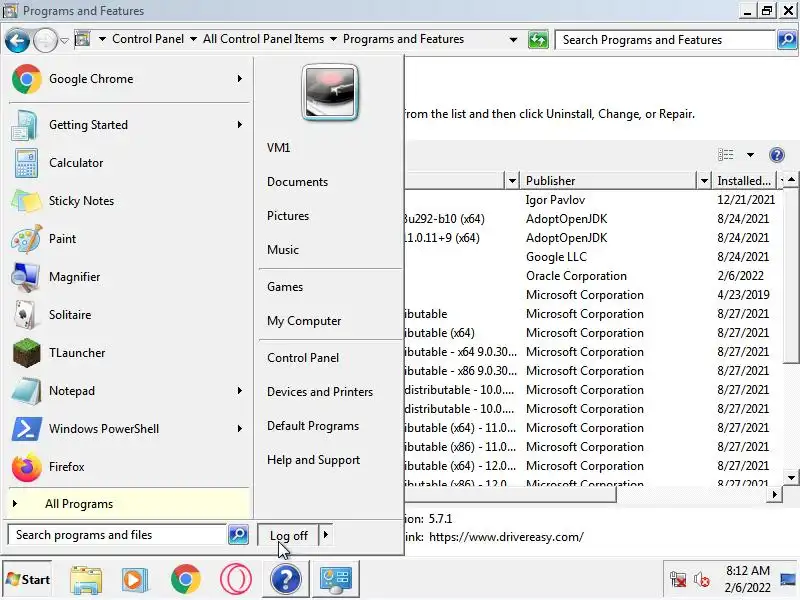
Task: Open Opera browser from taskbar
Action: pos(235,580)
